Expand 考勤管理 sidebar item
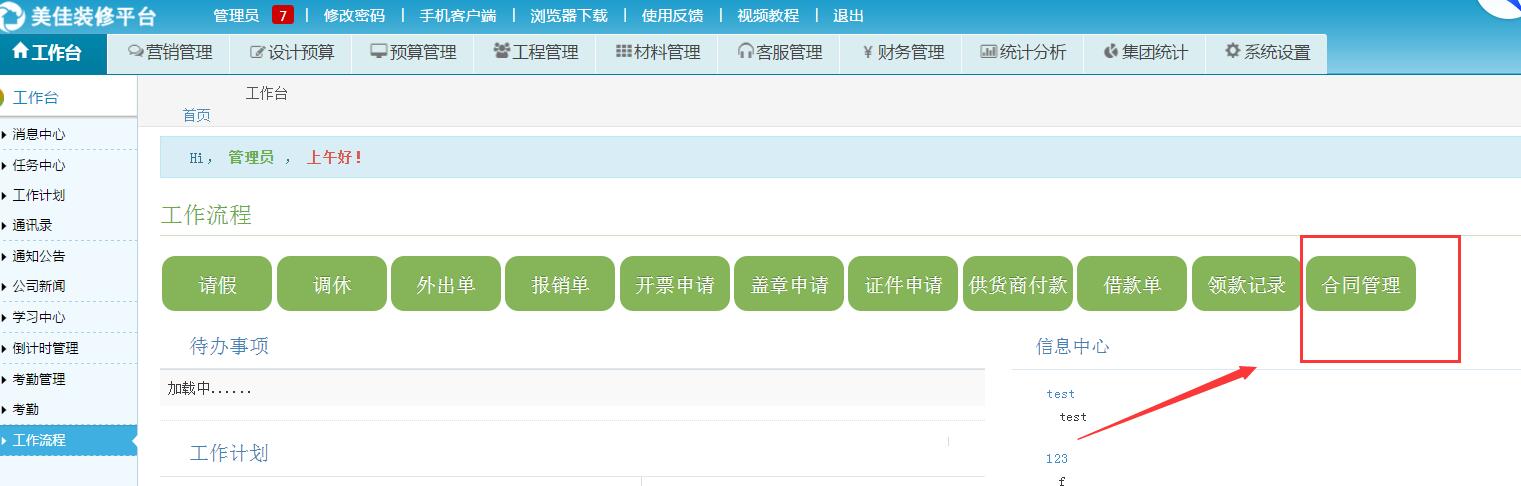 [x=40, y=379]
